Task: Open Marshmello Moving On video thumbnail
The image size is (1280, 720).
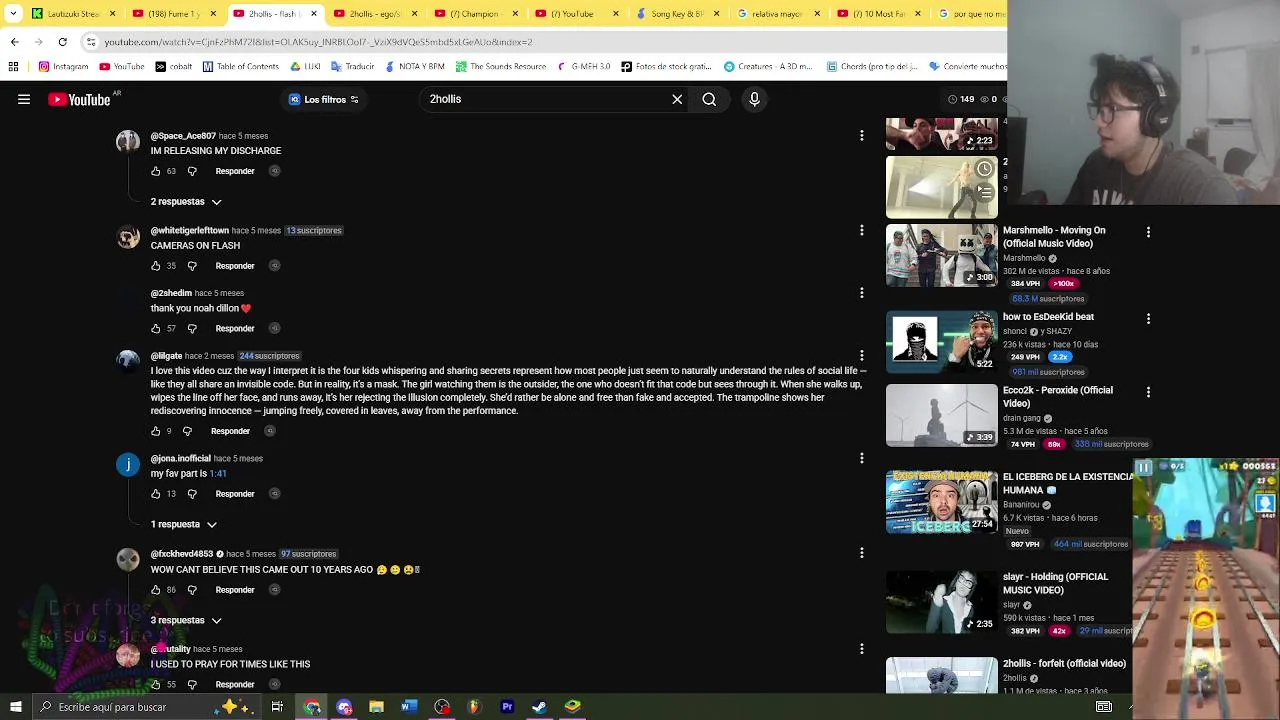Action: coord(941,255)
